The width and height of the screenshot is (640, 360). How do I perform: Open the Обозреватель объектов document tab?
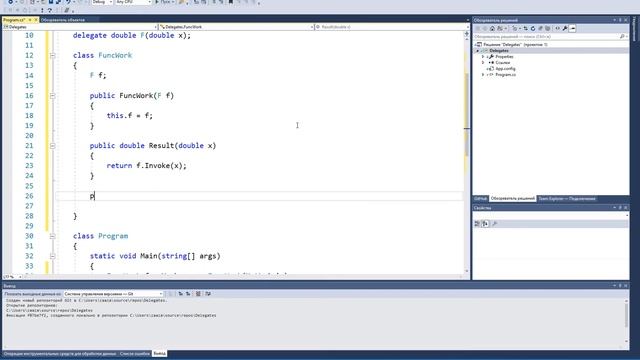pyautogui.click(x=63, y=20)
